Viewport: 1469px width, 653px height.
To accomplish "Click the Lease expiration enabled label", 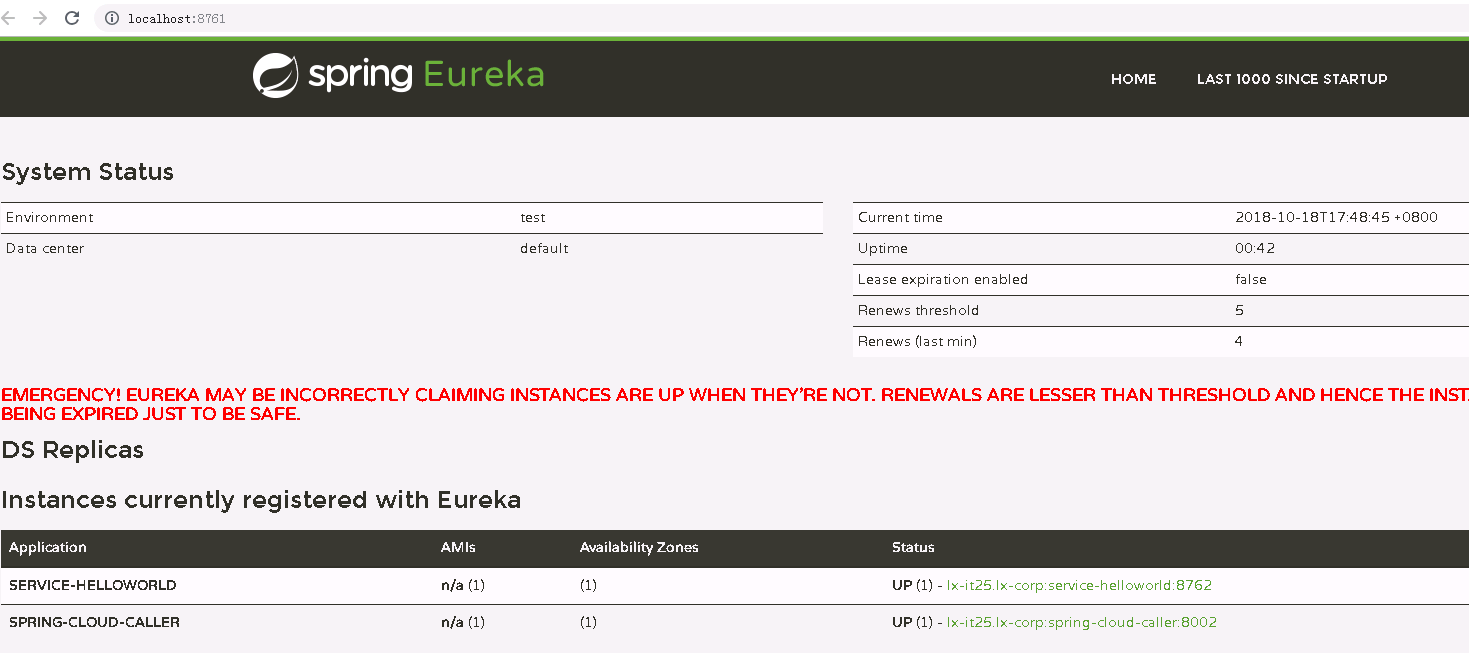I will click(943, 279).
